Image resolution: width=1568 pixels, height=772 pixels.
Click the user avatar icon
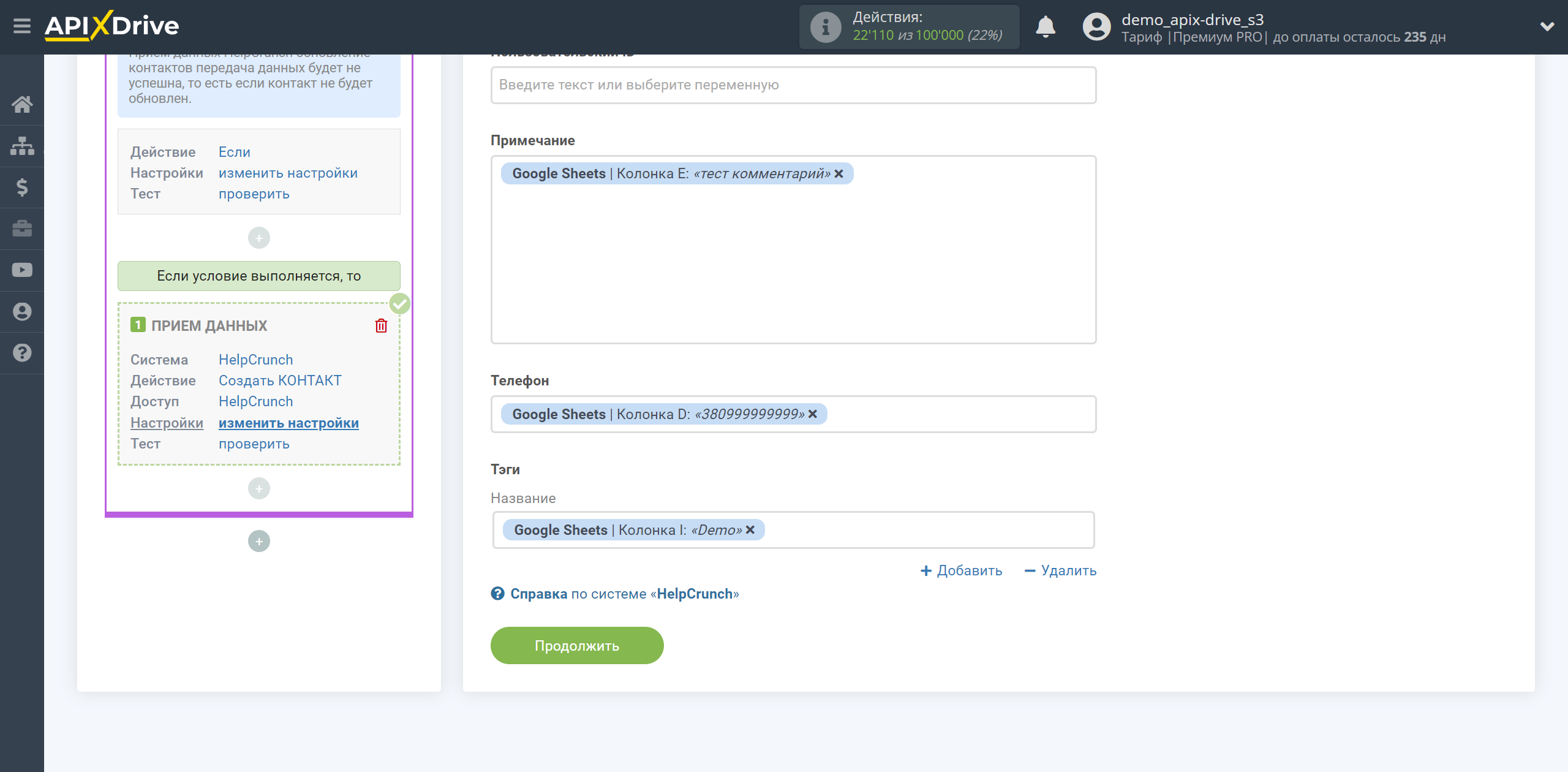[x=1096, y=27]
